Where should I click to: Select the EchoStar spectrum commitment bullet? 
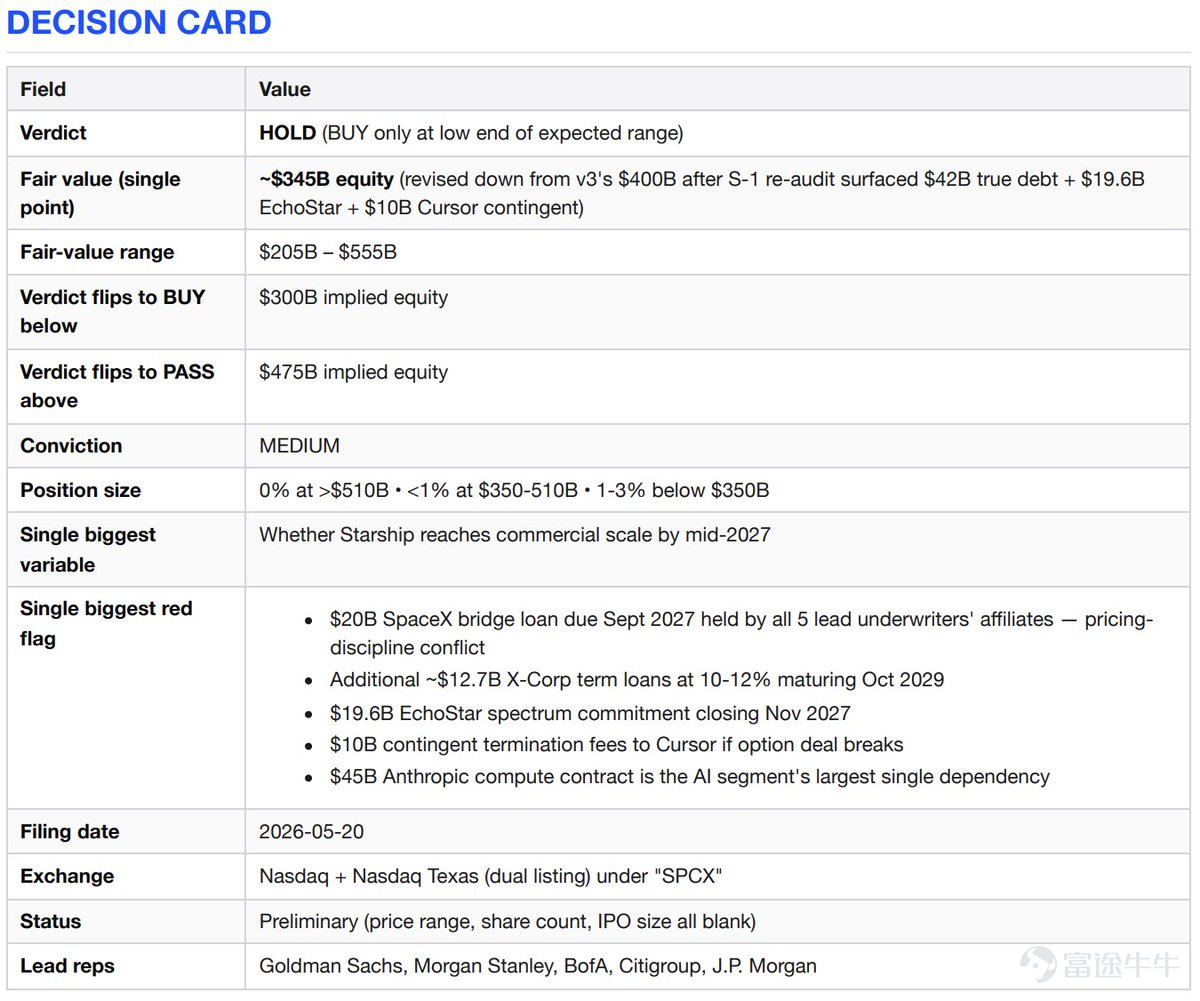click(x=590, y=713)
